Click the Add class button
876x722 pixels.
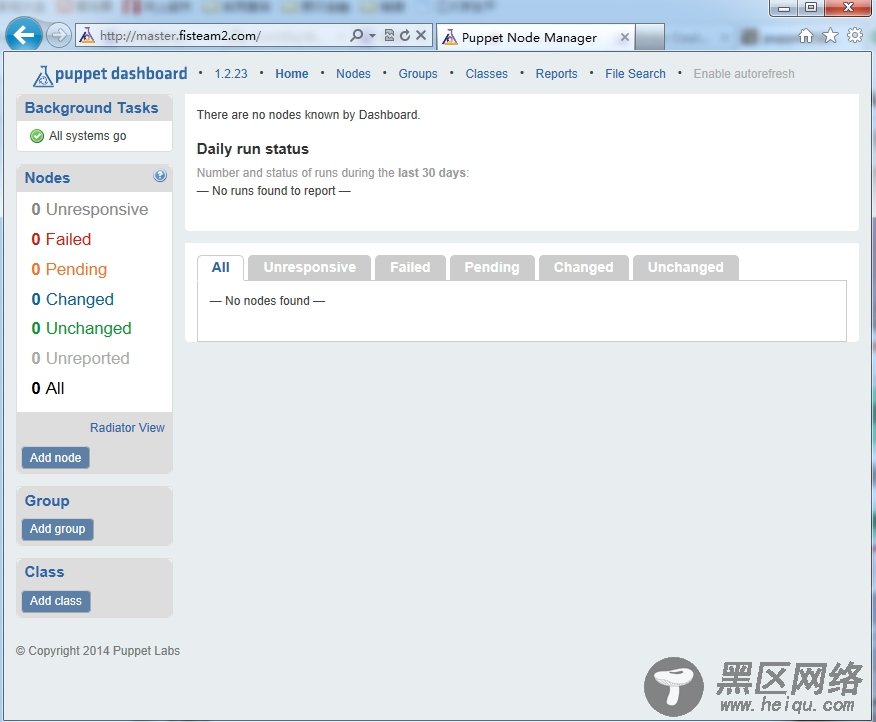coord(56,601)
